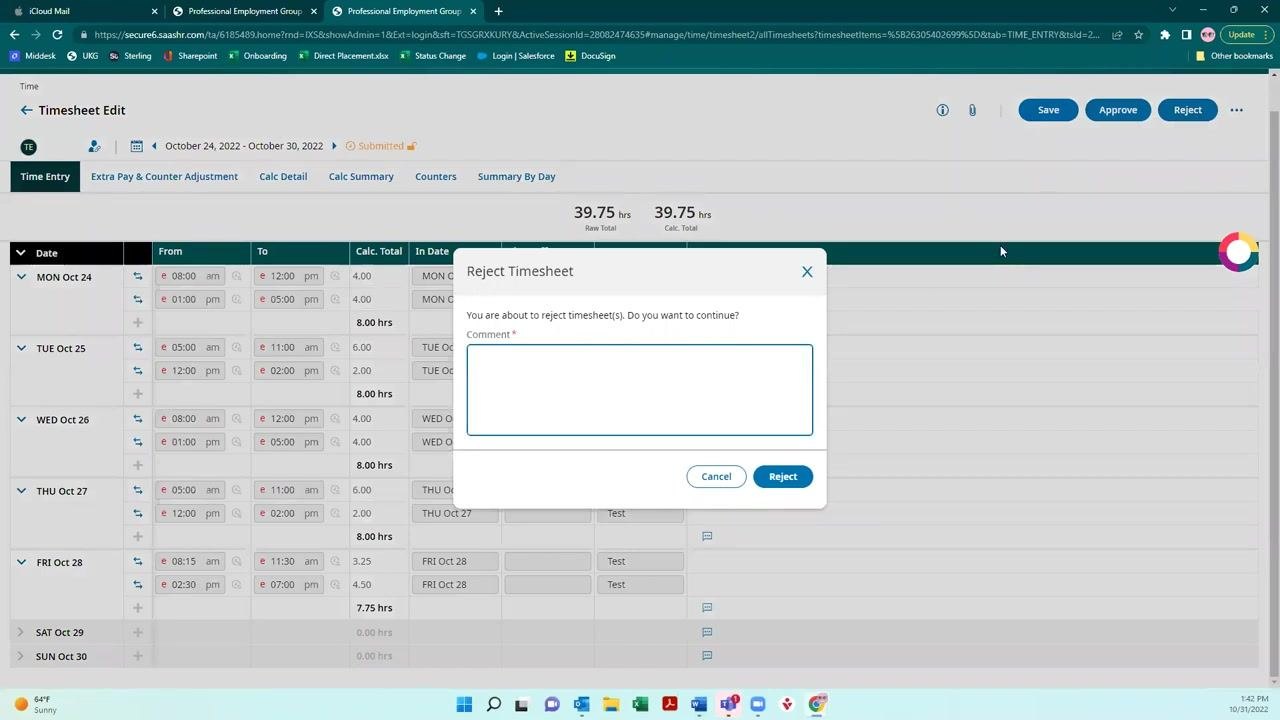The height and width of the screenshot is (720, 1280).
Task: Expand the SUN Oct 30 row
Action: [21, 656]
